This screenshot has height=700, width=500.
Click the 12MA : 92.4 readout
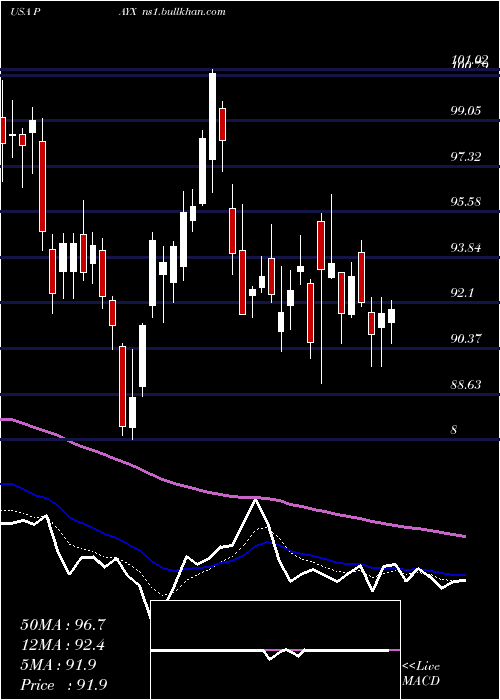(63, 645)
